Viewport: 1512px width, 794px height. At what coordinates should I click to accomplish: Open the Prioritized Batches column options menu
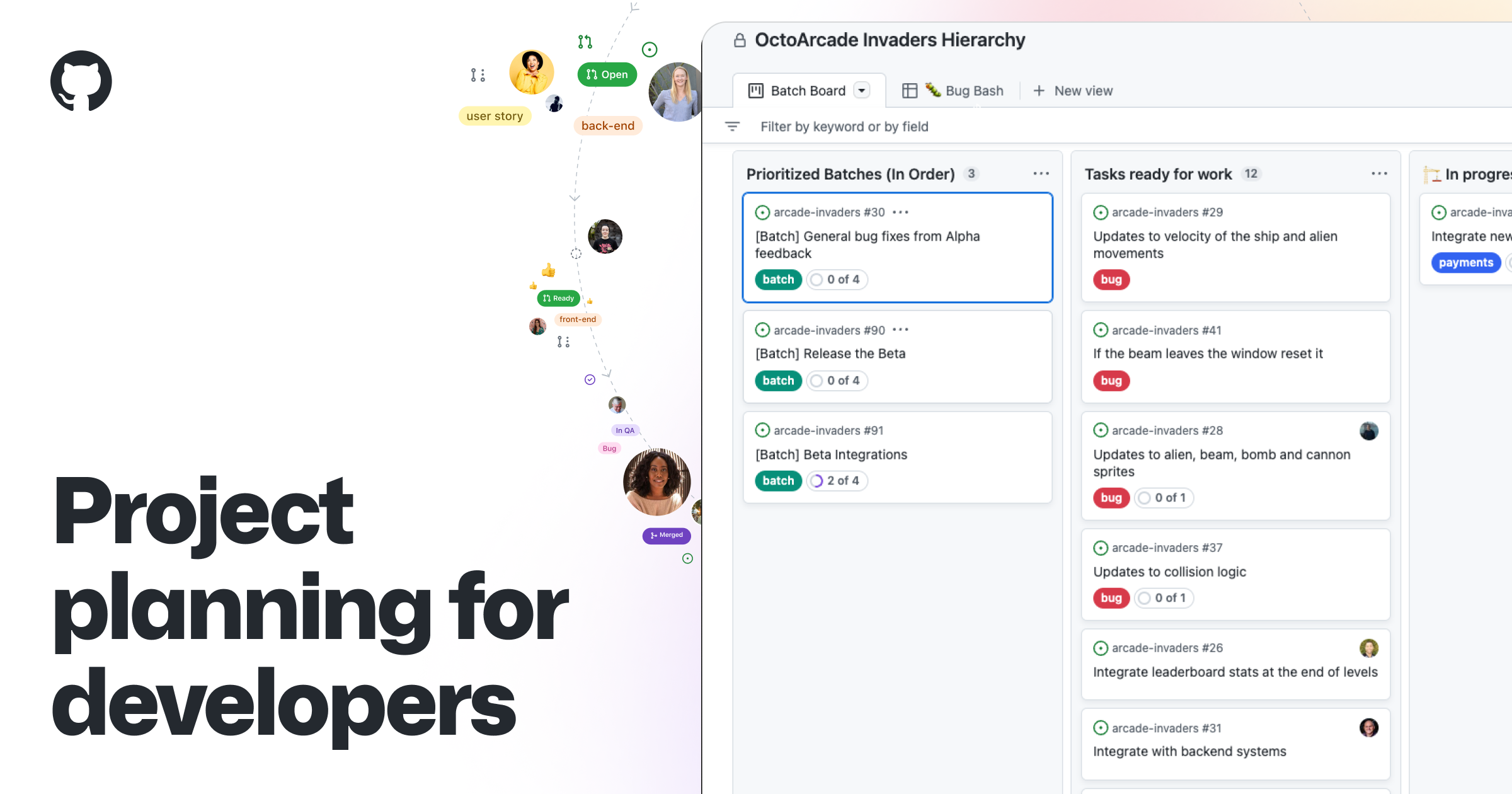tap(1041, 174)
